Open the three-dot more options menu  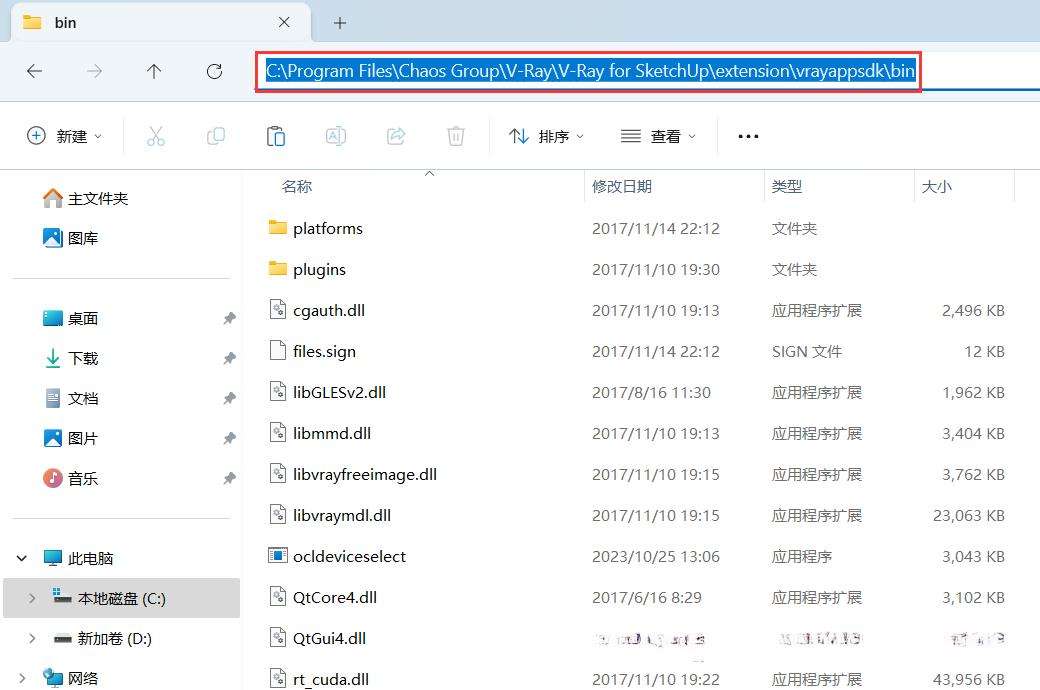click(x=748, y=136)
